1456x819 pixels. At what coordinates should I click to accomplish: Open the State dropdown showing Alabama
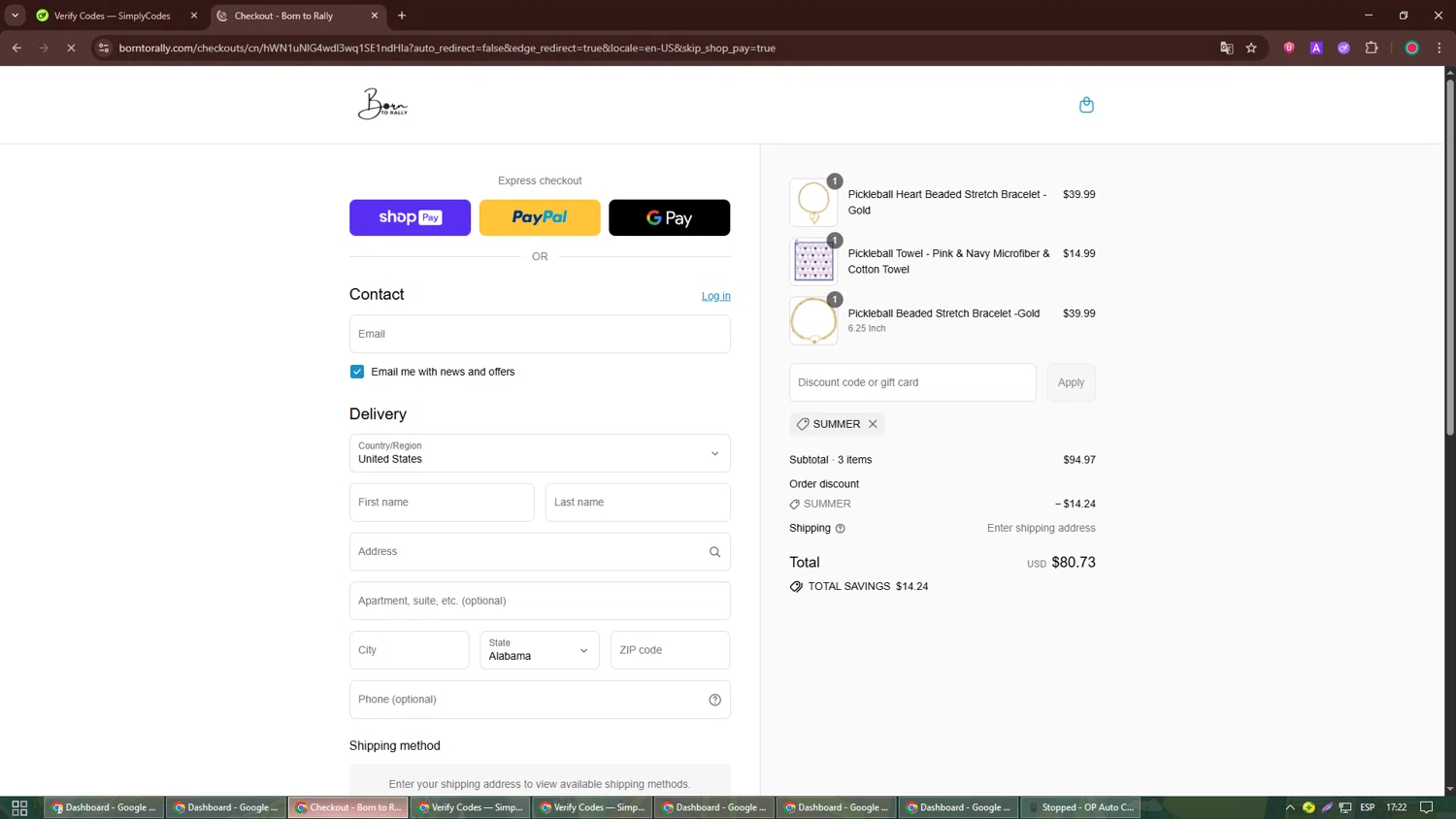540,650
